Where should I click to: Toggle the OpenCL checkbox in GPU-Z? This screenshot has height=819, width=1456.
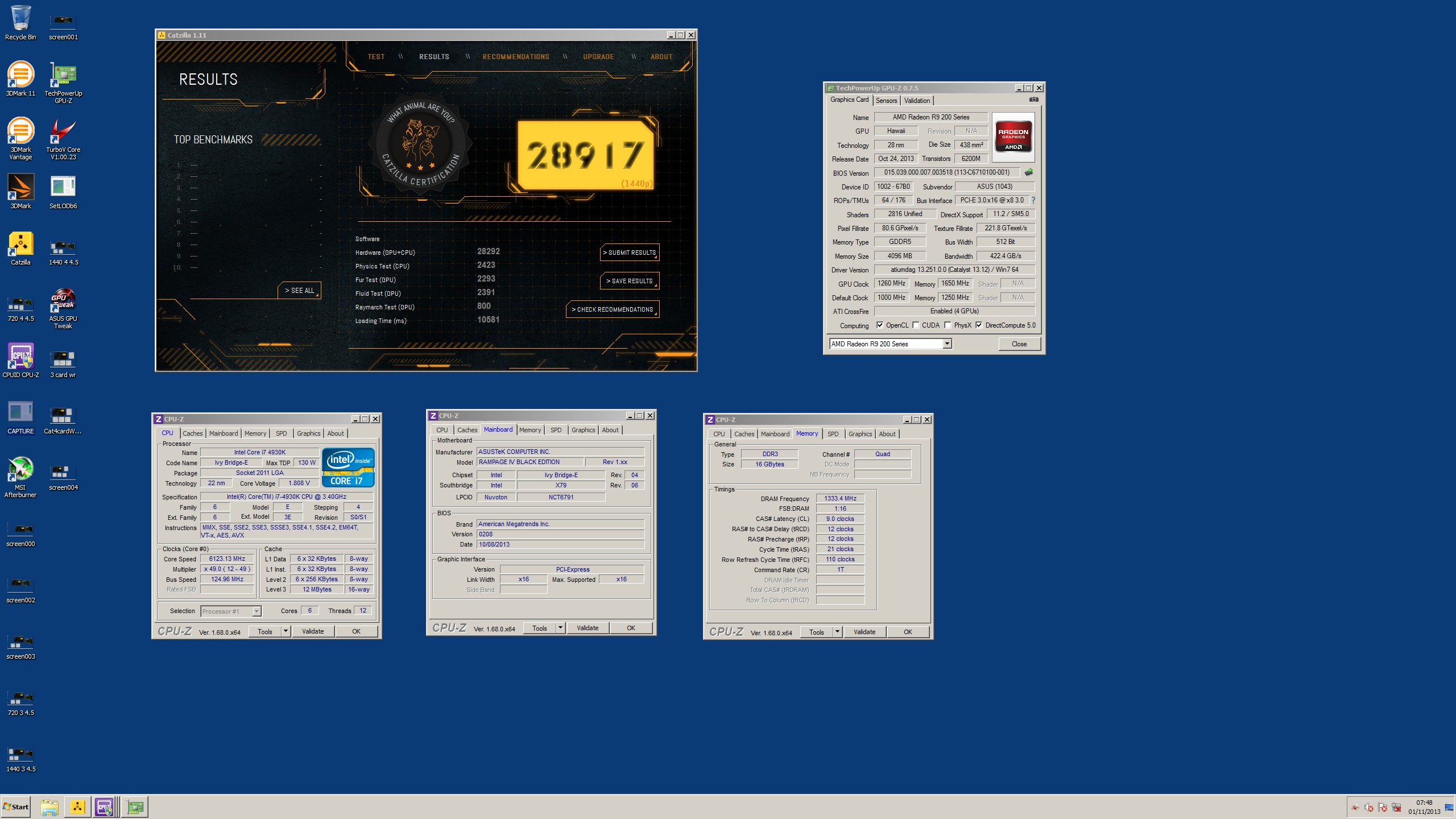[x=880, y=325]
